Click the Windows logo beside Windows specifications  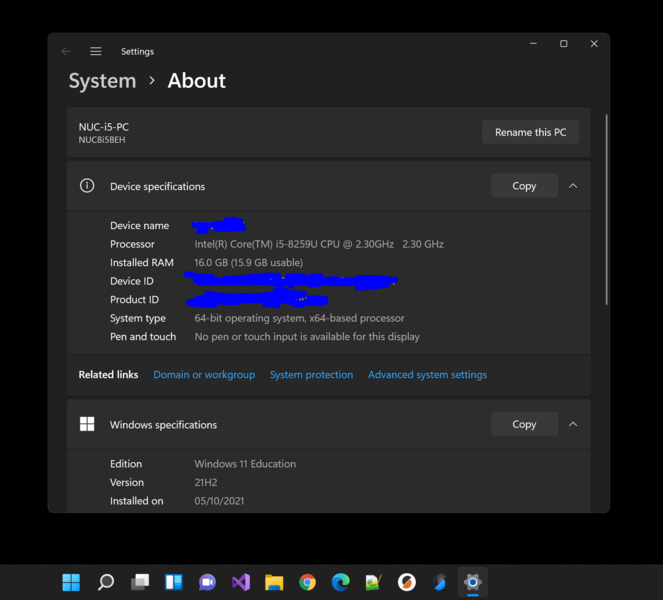point(87,424)
